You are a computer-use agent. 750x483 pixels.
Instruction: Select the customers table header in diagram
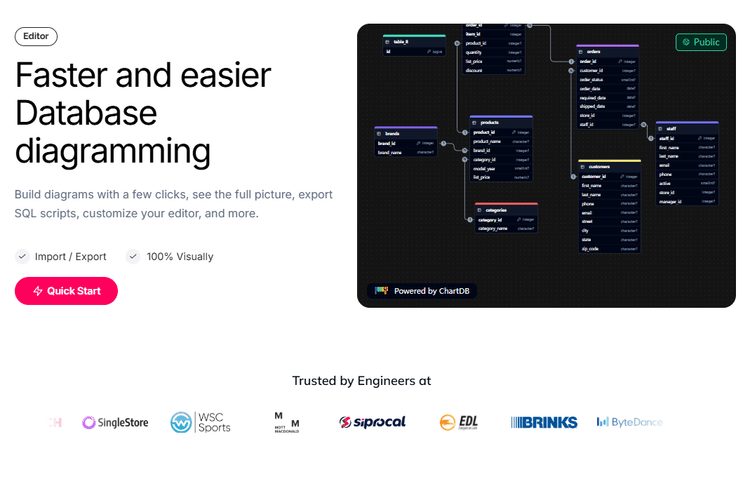tap(609, 166)
